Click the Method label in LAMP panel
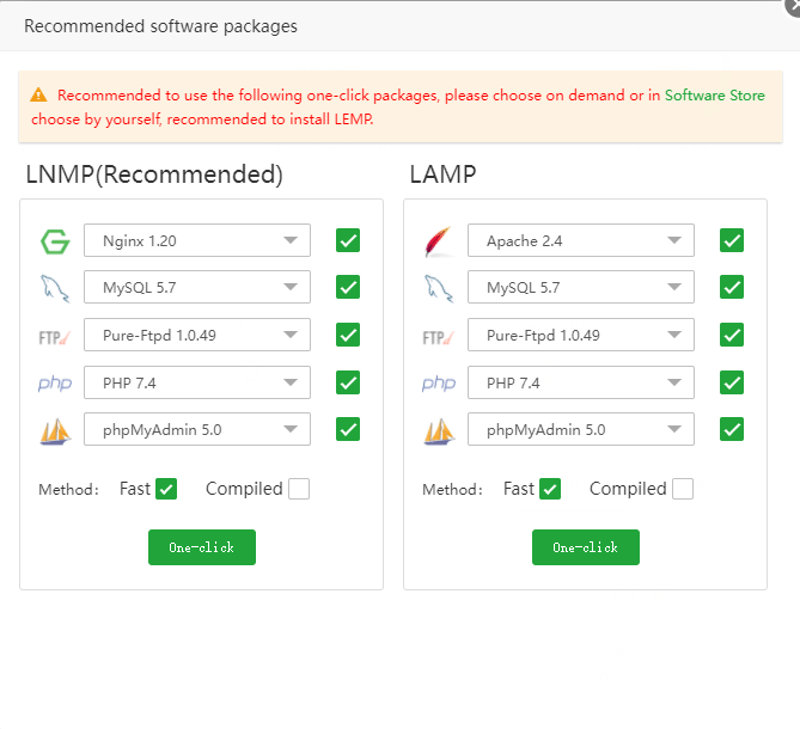Viewport: 800px width, 729px height. pos(453,490)
